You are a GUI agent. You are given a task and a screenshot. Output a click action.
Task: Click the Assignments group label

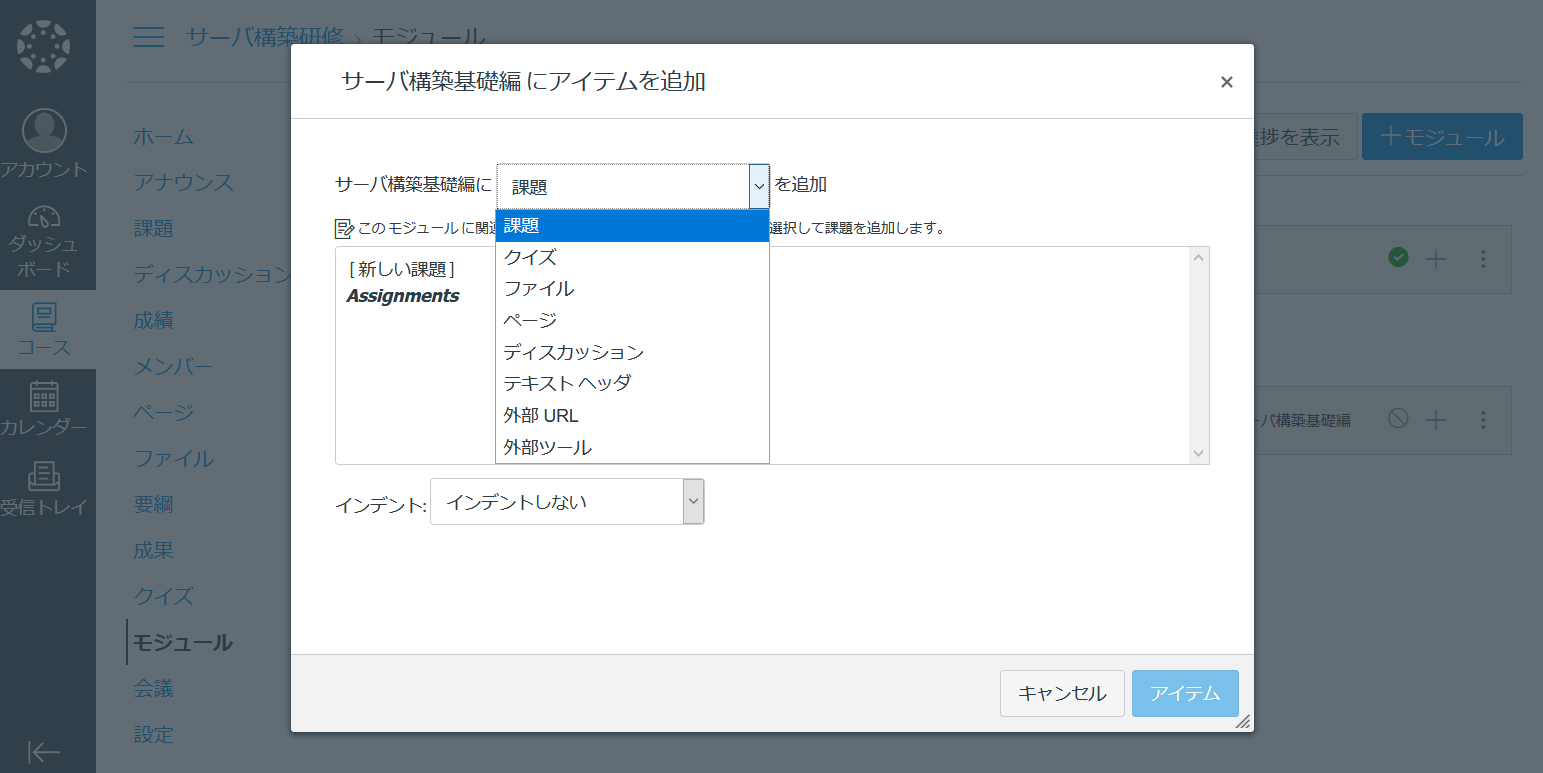click(x=403, y=296)
